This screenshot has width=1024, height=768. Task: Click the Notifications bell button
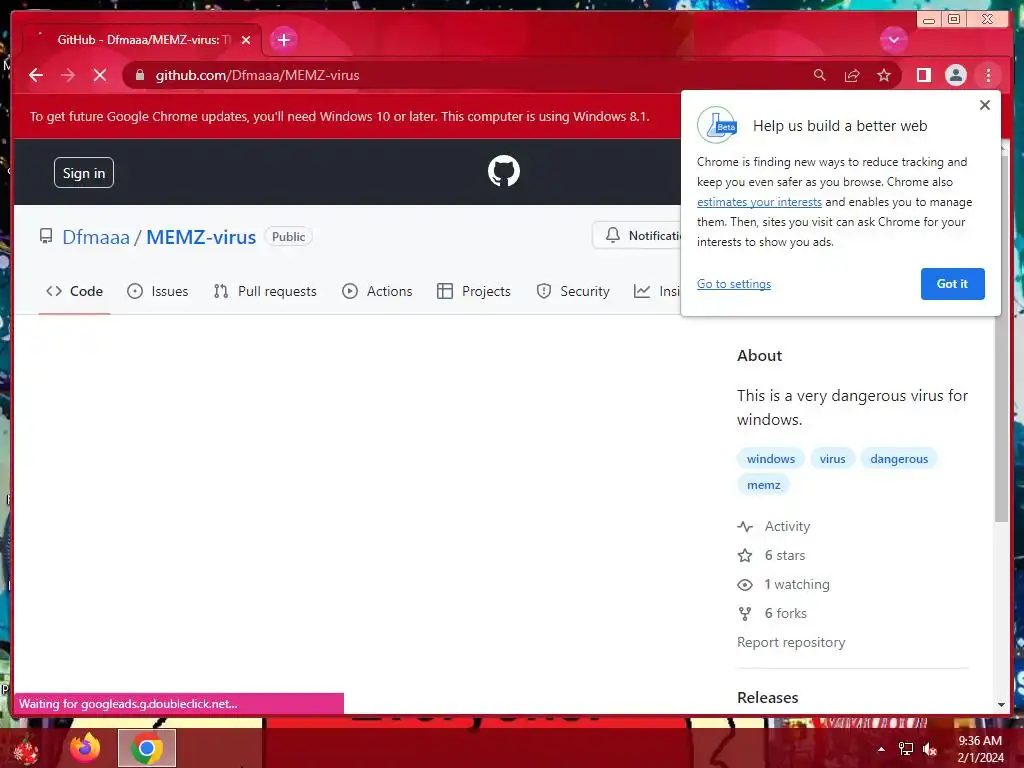point(637,235)
